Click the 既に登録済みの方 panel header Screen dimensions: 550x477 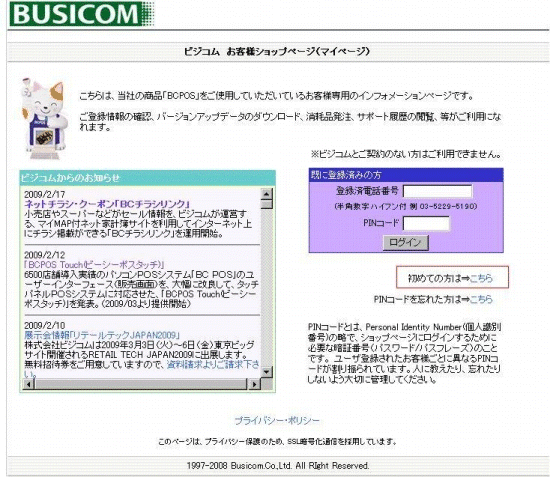[406, 175]
